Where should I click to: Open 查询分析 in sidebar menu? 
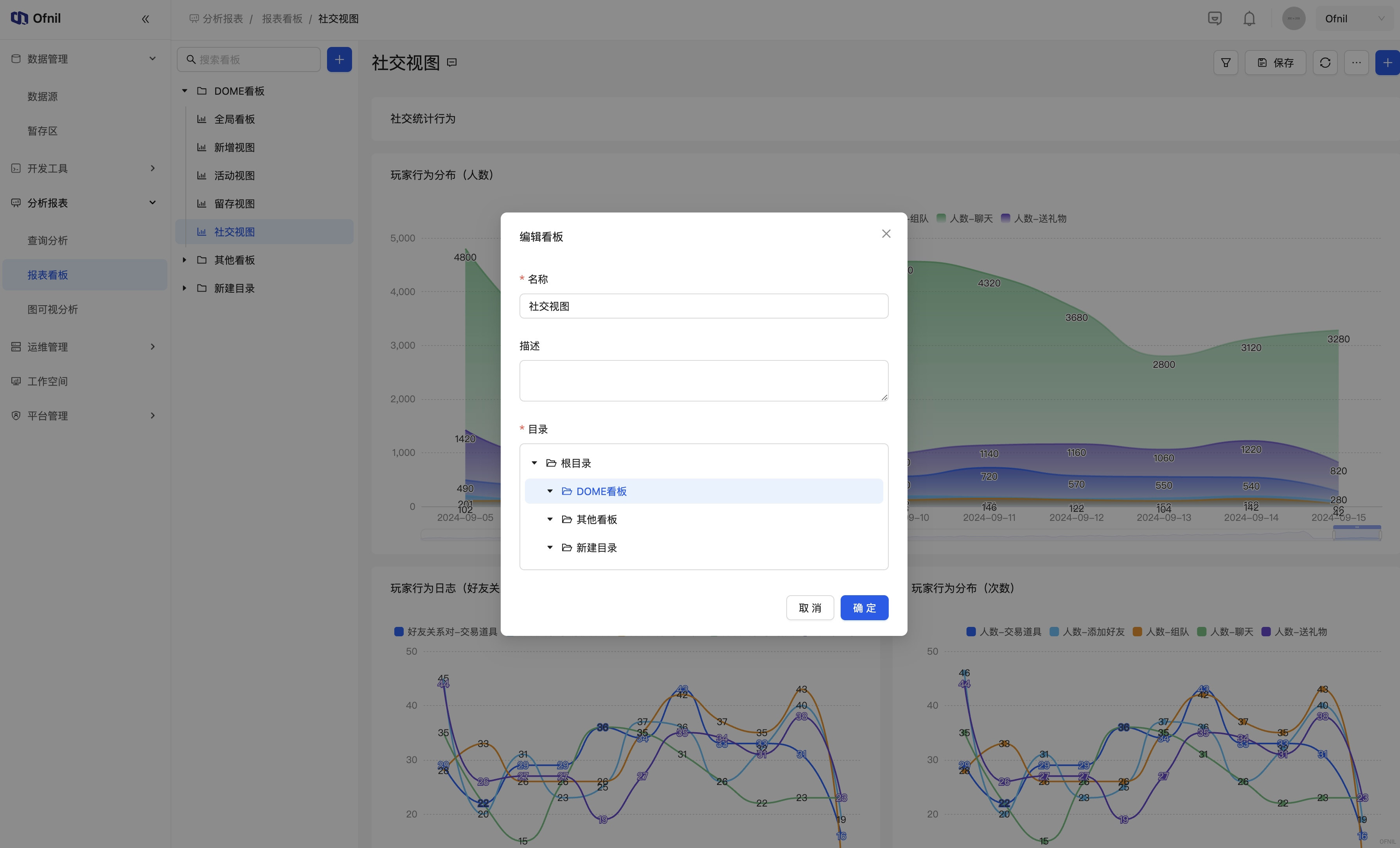tap(48, 240)
